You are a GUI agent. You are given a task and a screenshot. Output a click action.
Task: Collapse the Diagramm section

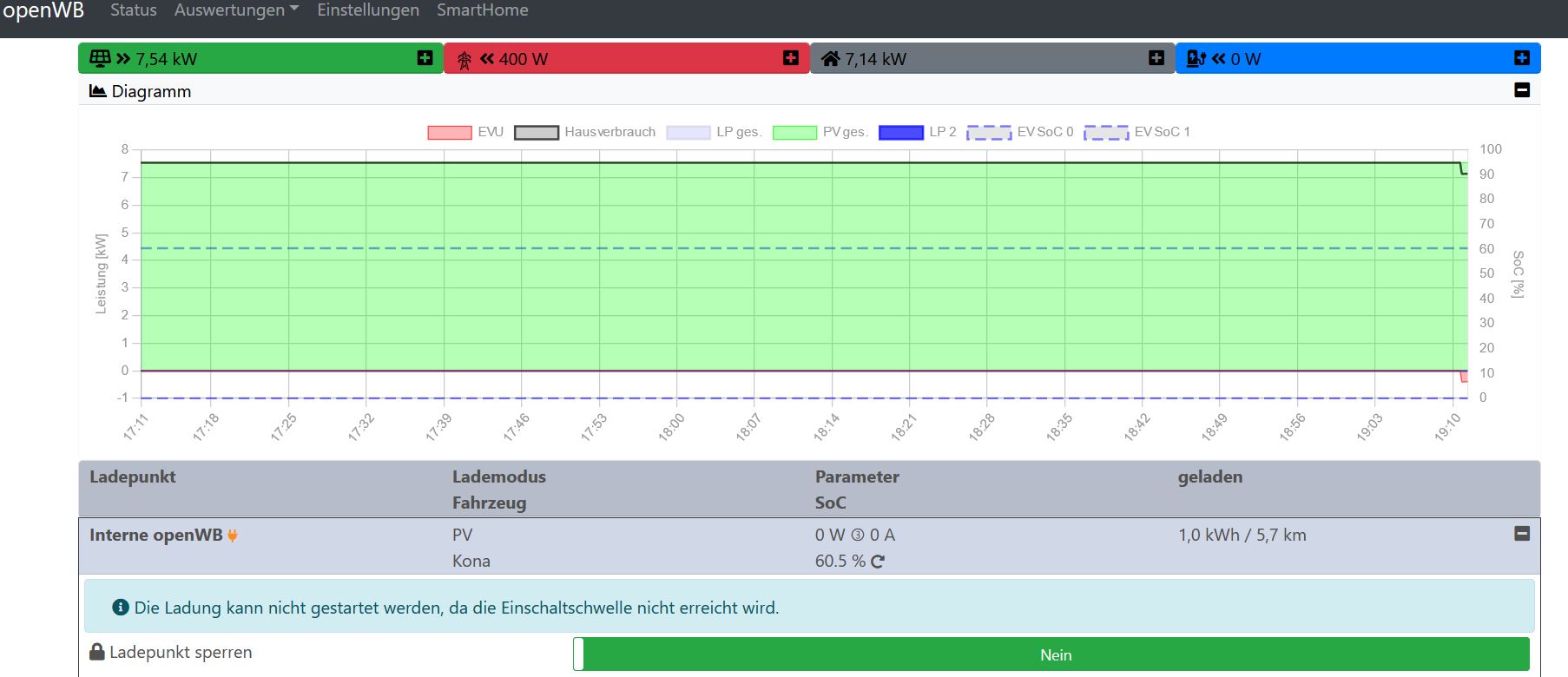[x=1522, y=89]
